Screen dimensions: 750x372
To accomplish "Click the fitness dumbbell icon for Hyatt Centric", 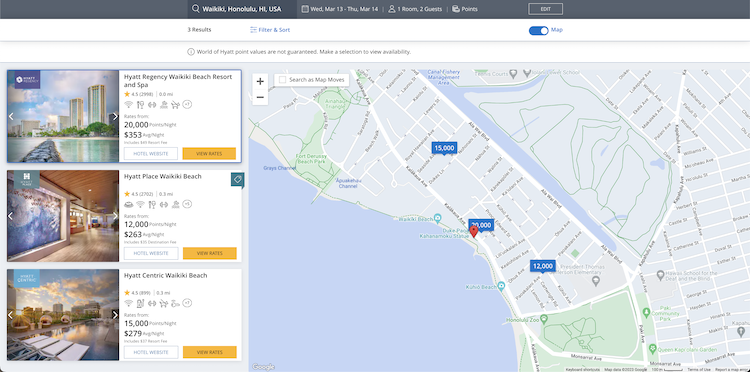I will coord(152,303).
